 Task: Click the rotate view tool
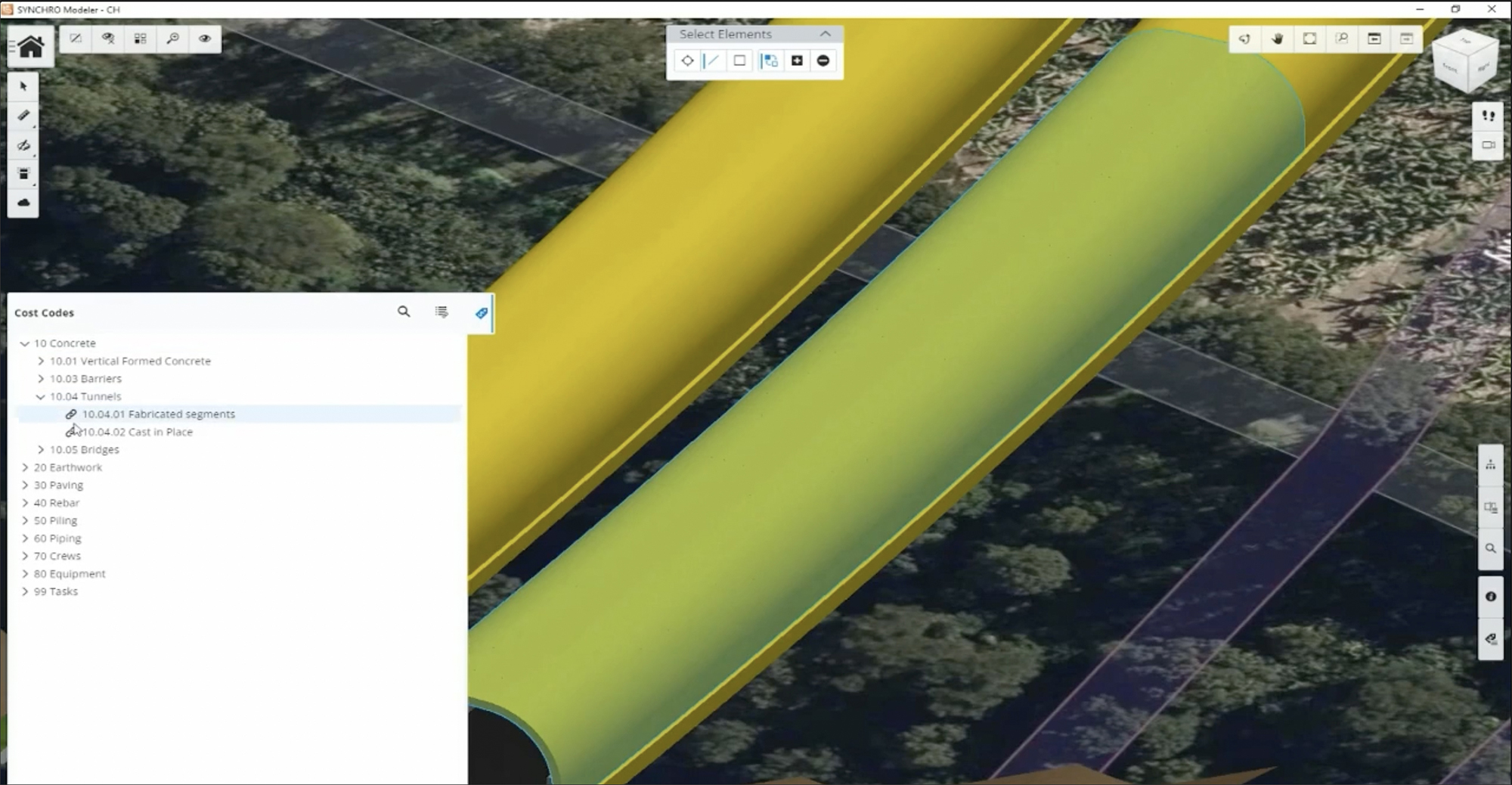[x=1244, y=39]
